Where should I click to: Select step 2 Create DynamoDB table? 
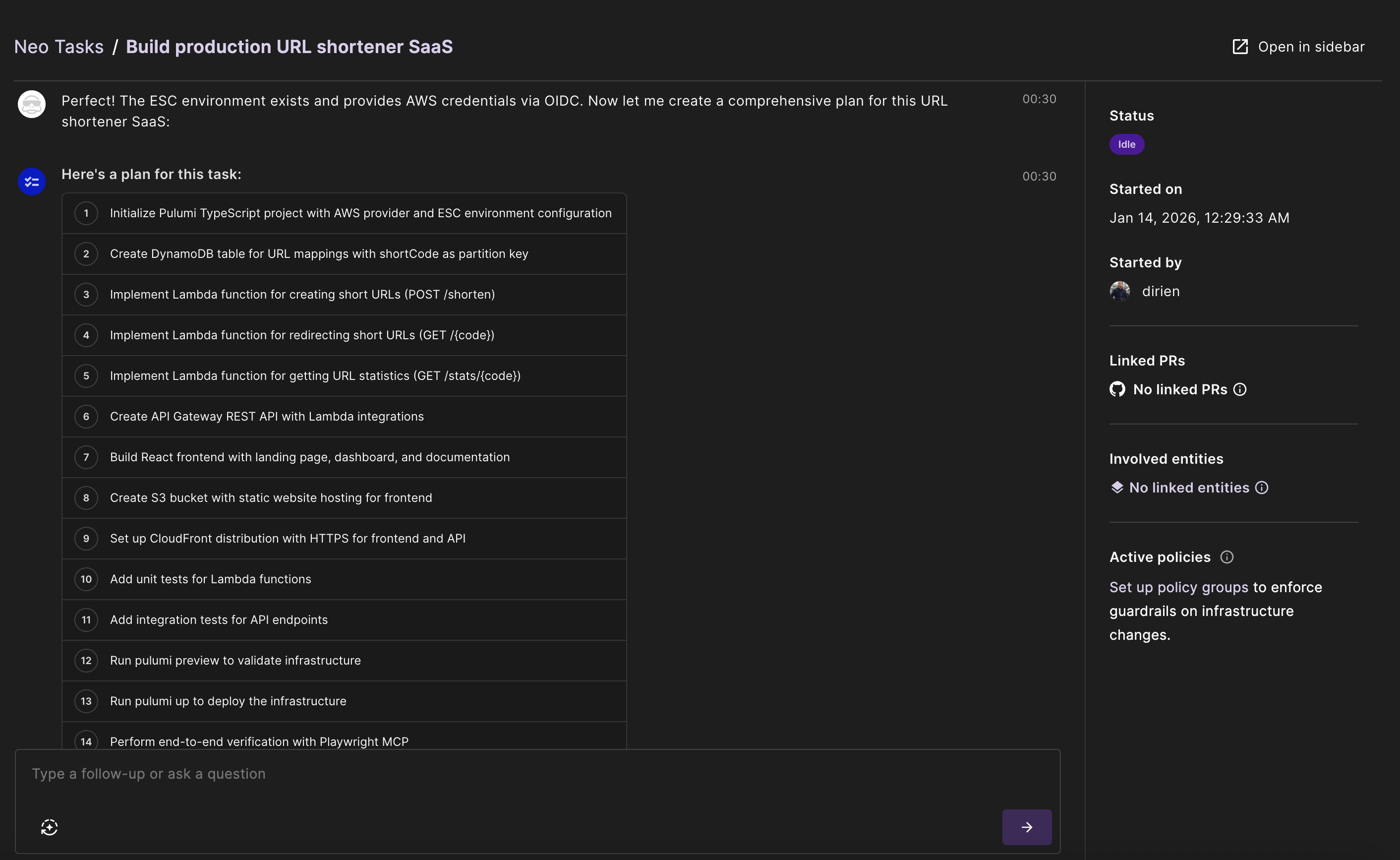pos(344,253)
